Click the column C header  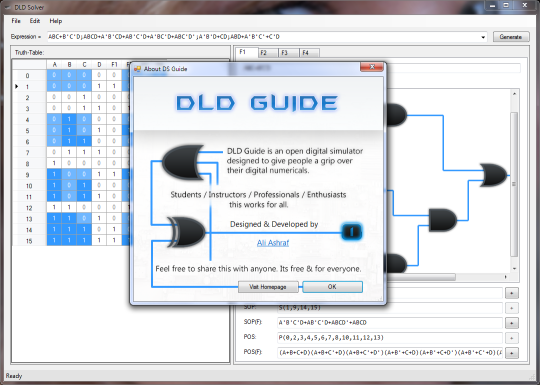pyautogui.click(x=84, y=64)
